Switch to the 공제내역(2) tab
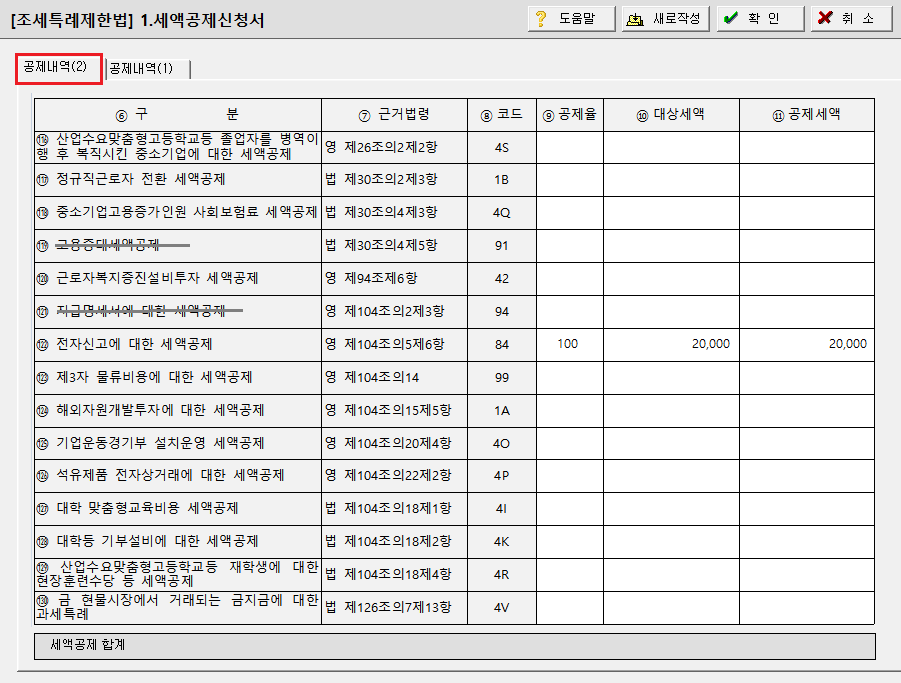Screen dimensions: 901x683 pos(59,68)
